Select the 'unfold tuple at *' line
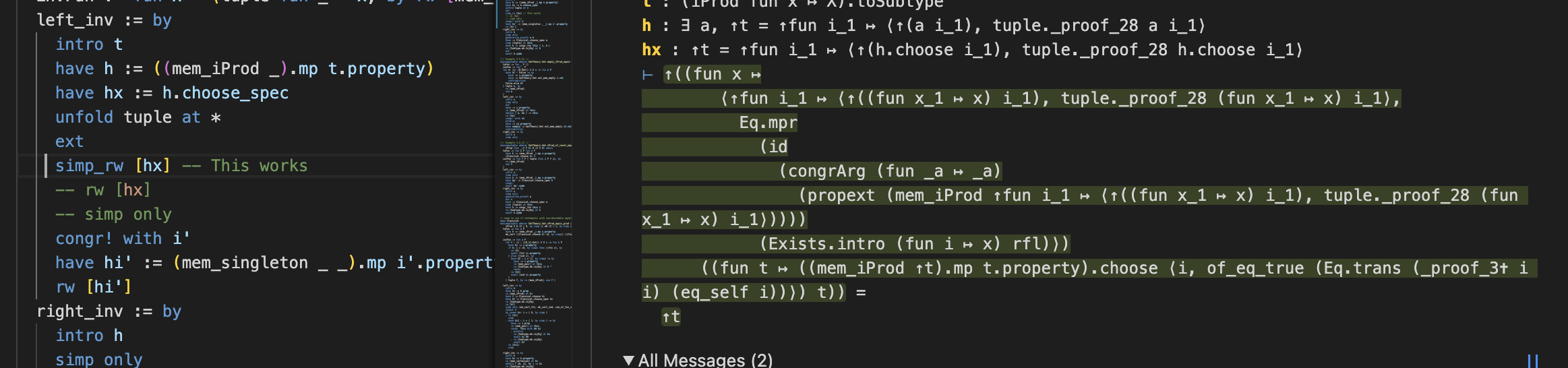This screenshot has width=1568, height=368. pos(138,117)
